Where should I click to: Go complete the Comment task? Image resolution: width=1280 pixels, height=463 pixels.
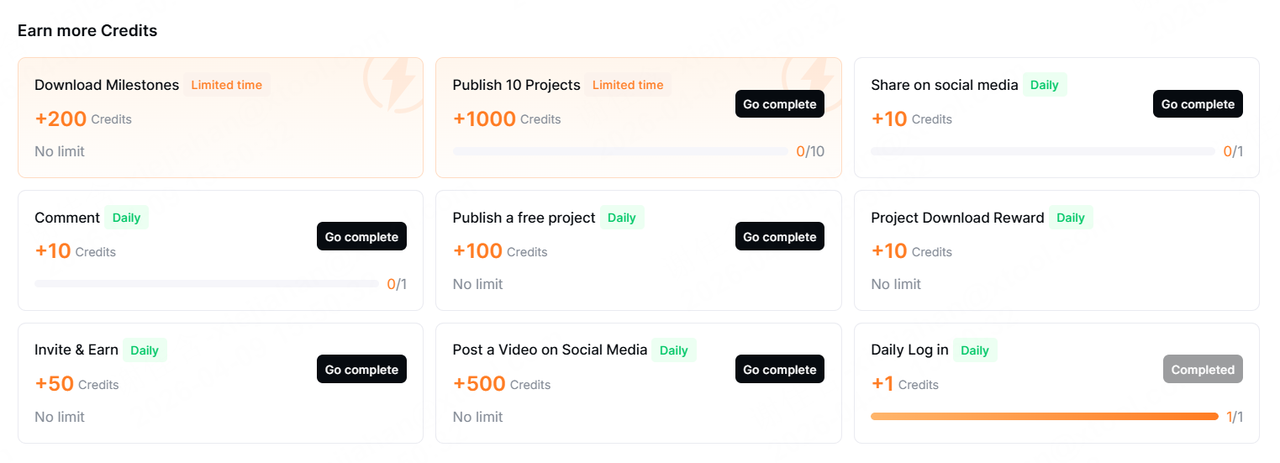pyautogui.click(x=362, y=237)
